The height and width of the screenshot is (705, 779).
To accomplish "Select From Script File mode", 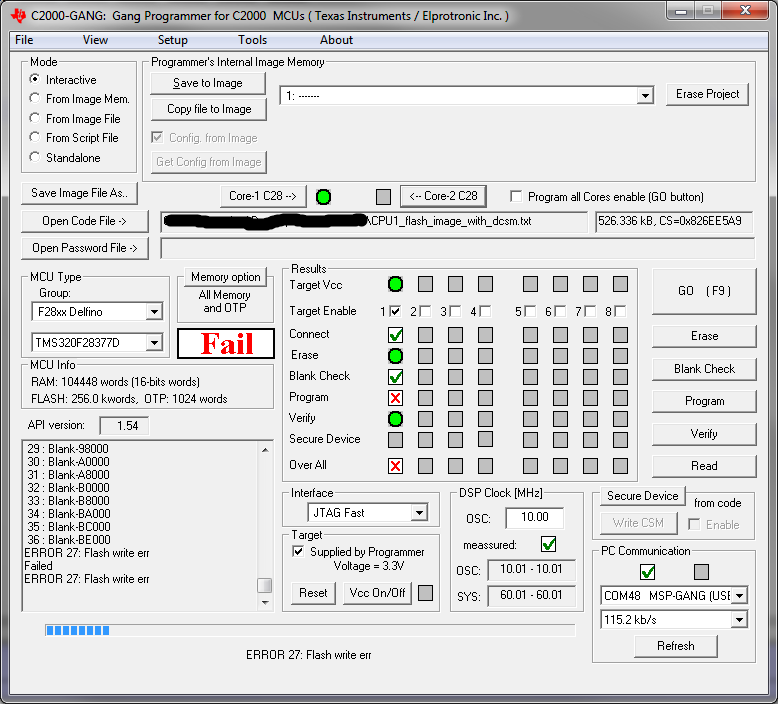I will pyautogui.click(x=34, y=137).
